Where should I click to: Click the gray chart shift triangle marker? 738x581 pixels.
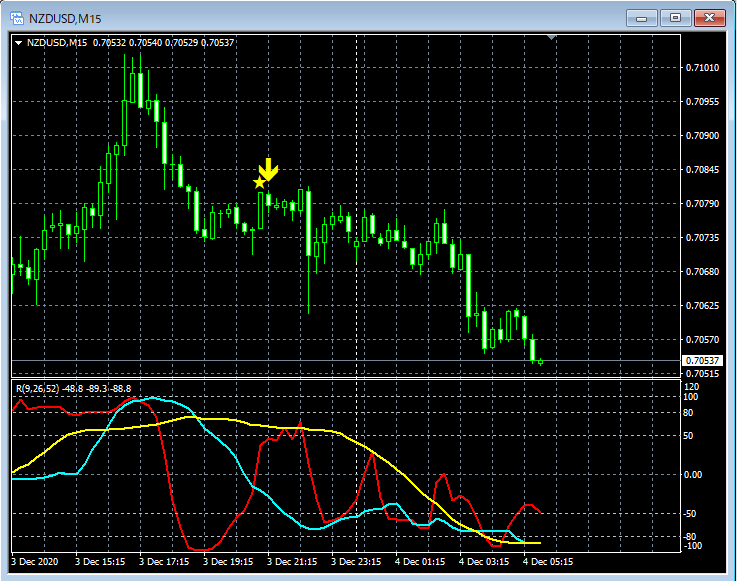pyautogui.click(x=551, y=38)
